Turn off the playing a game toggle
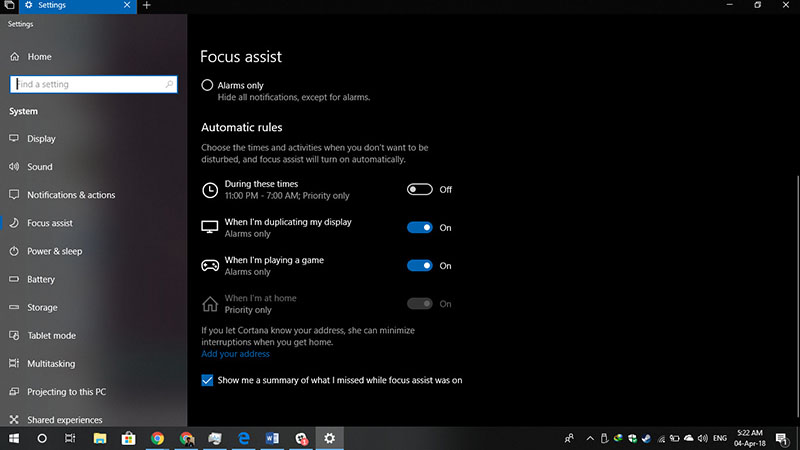 [419, 266]
